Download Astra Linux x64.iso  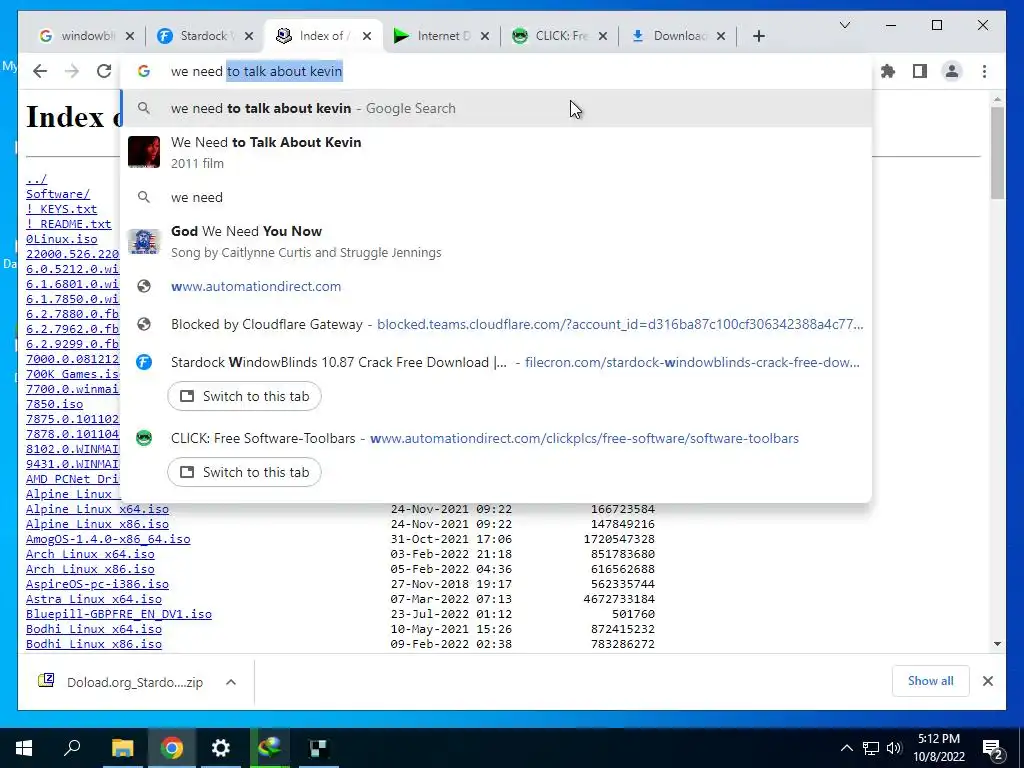click(x=94, y=599)
